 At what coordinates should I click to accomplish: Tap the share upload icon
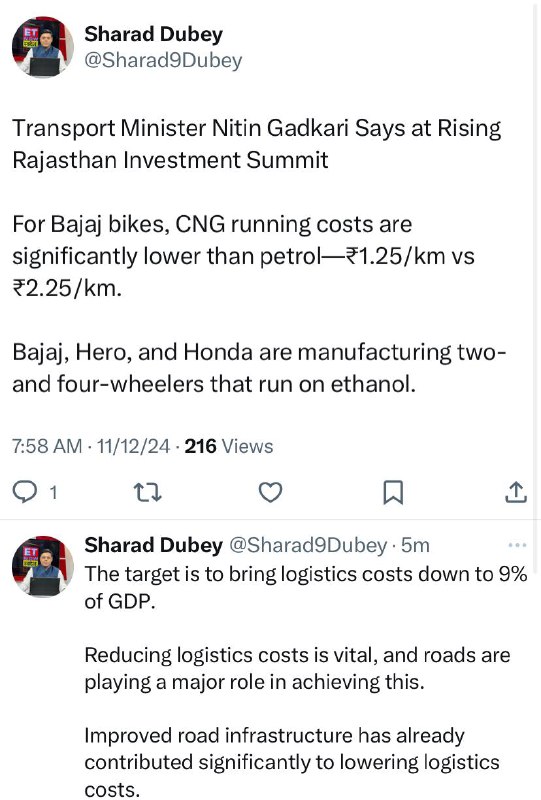click(516, 492)
